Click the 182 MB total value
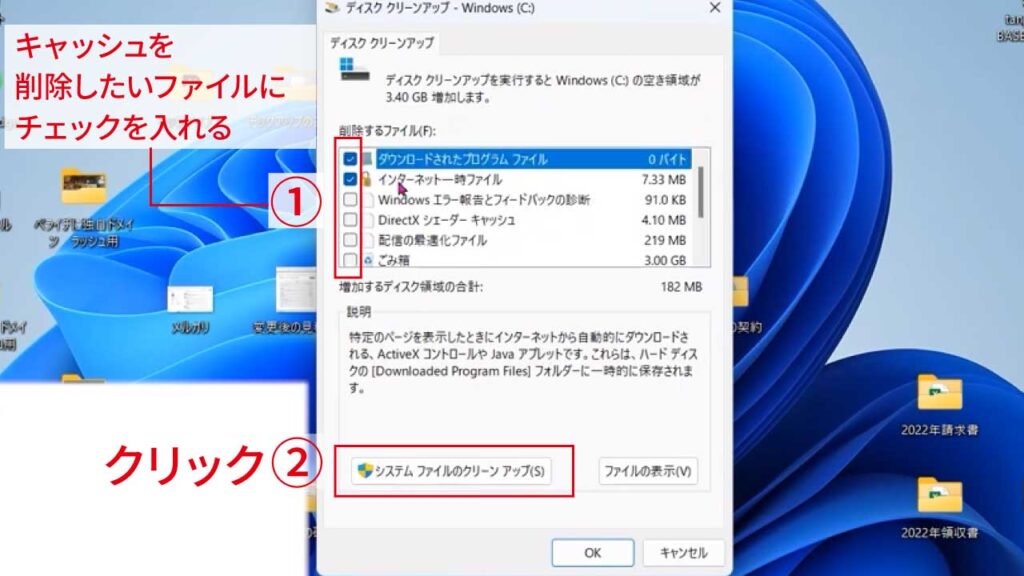 pyautogui.click(x=681, y=287)
